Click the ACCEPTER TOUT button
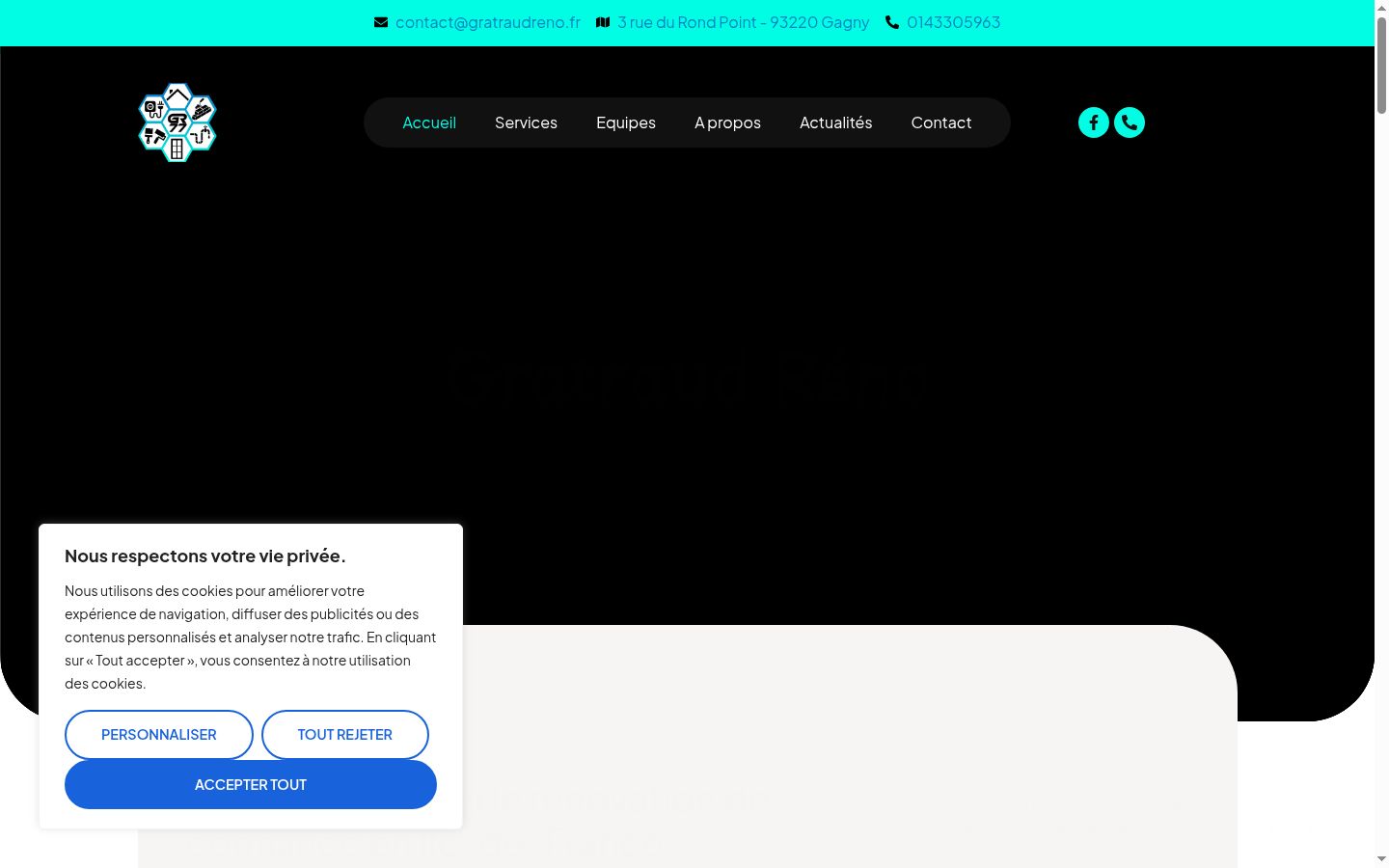 point(251,785)
